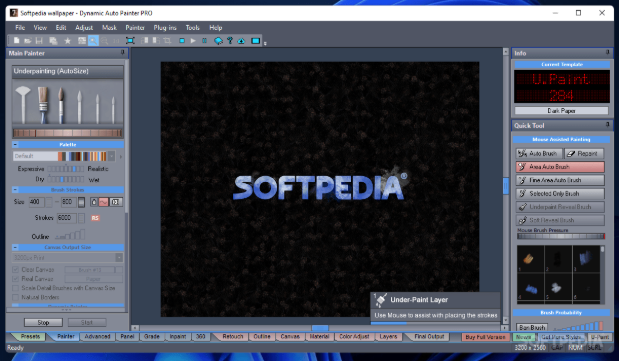
Task: Click the red wave brush-stroke mode icon
Action: click(x=103, y=202)
